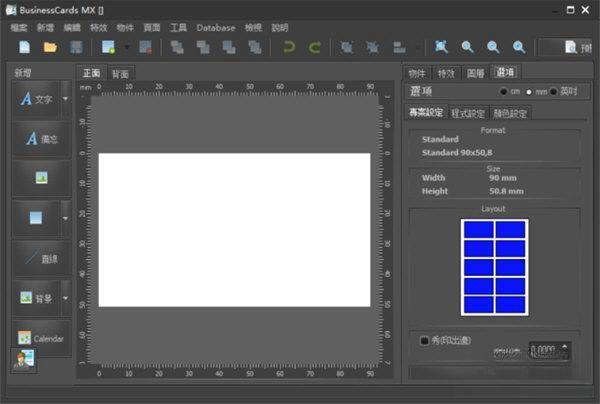Select the line drawing tool

pos(41,257)
